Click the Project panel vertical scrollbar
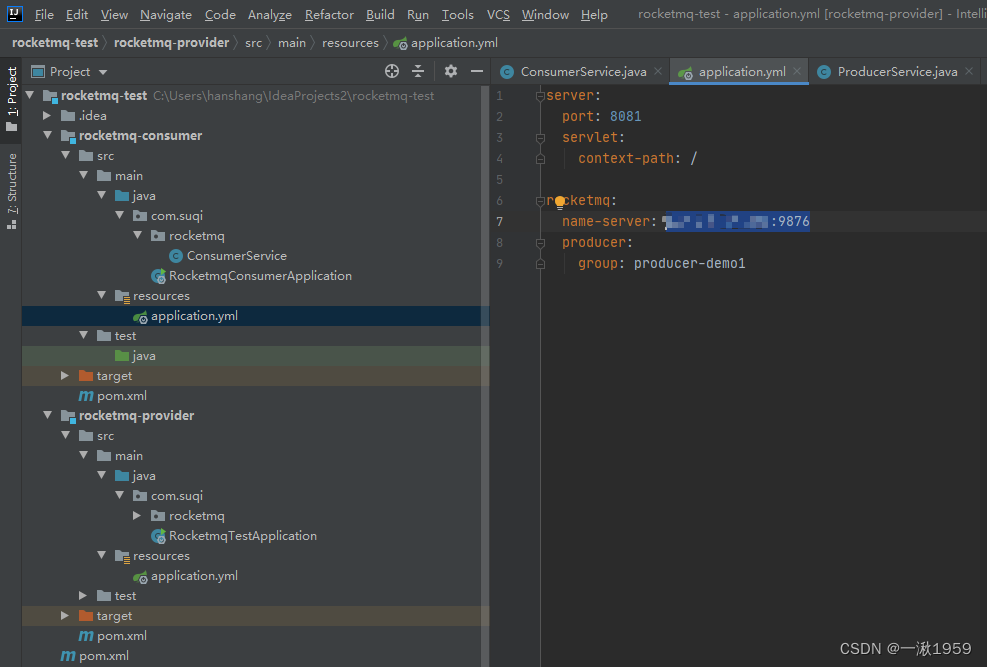Viewport: 987px width, 667px height. 485,375
